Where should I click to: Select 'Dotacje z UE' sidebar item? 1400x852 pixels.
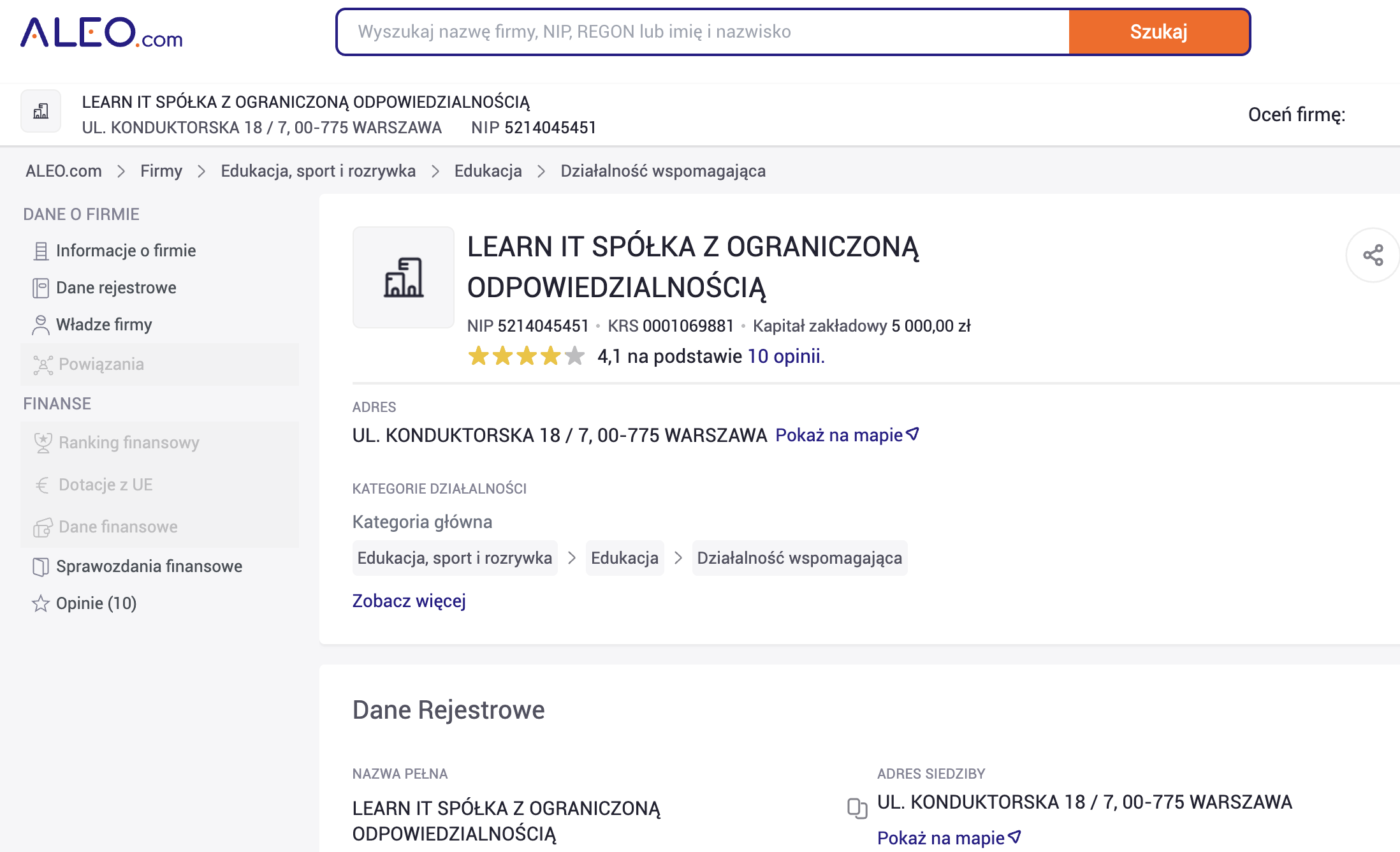tap(159, 485)
